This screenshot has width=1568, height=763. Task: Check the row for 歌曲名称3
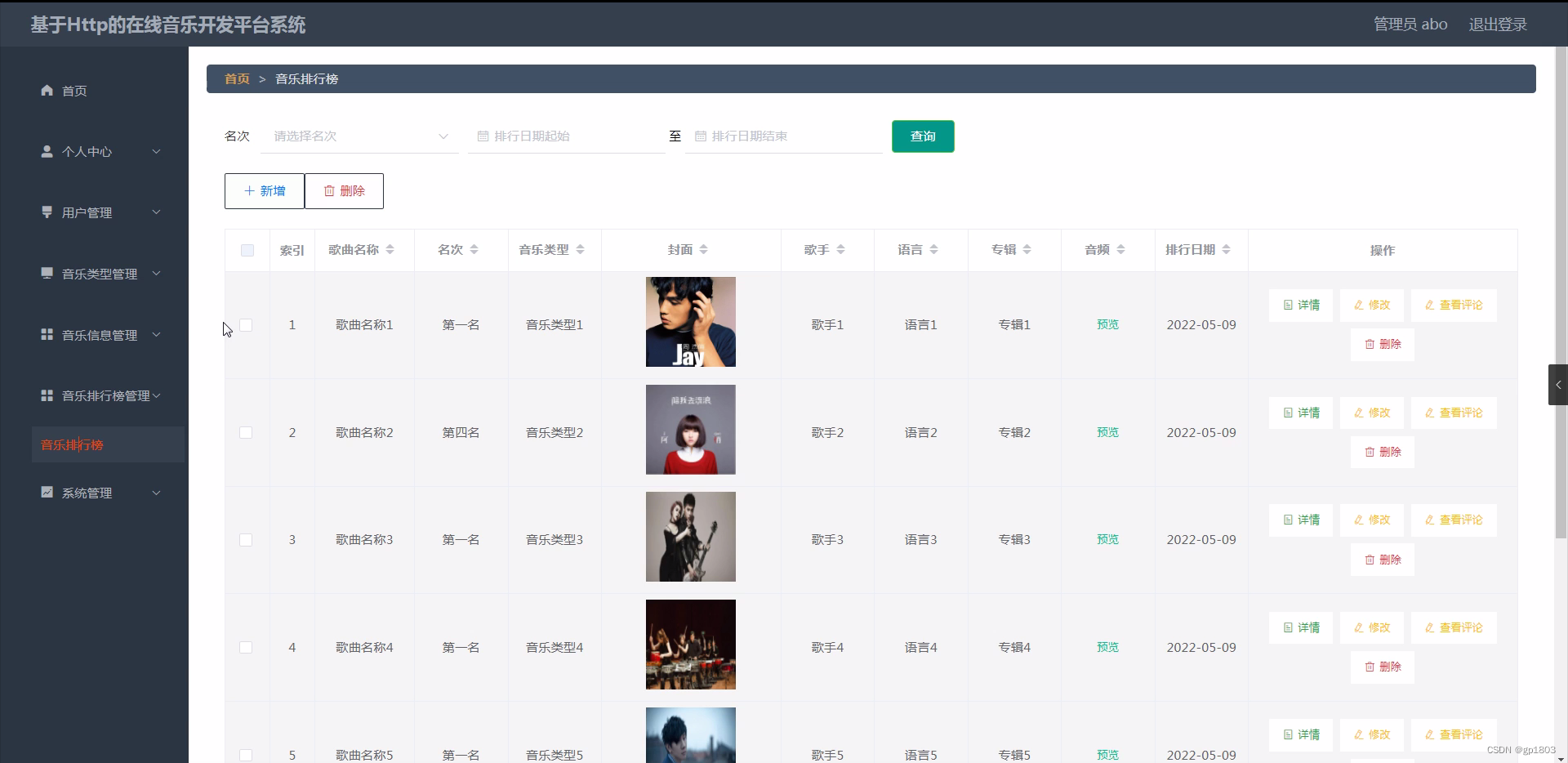tap(246, 540)
